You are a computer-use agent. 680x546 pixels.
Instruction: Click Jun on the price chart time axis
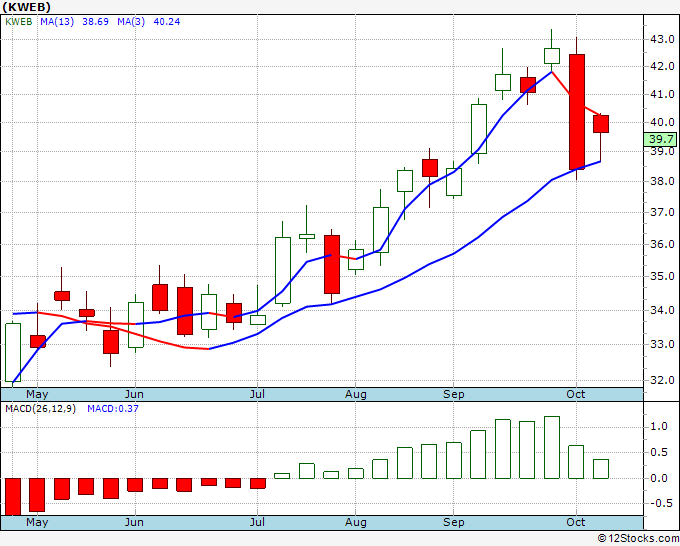(134, 394)
